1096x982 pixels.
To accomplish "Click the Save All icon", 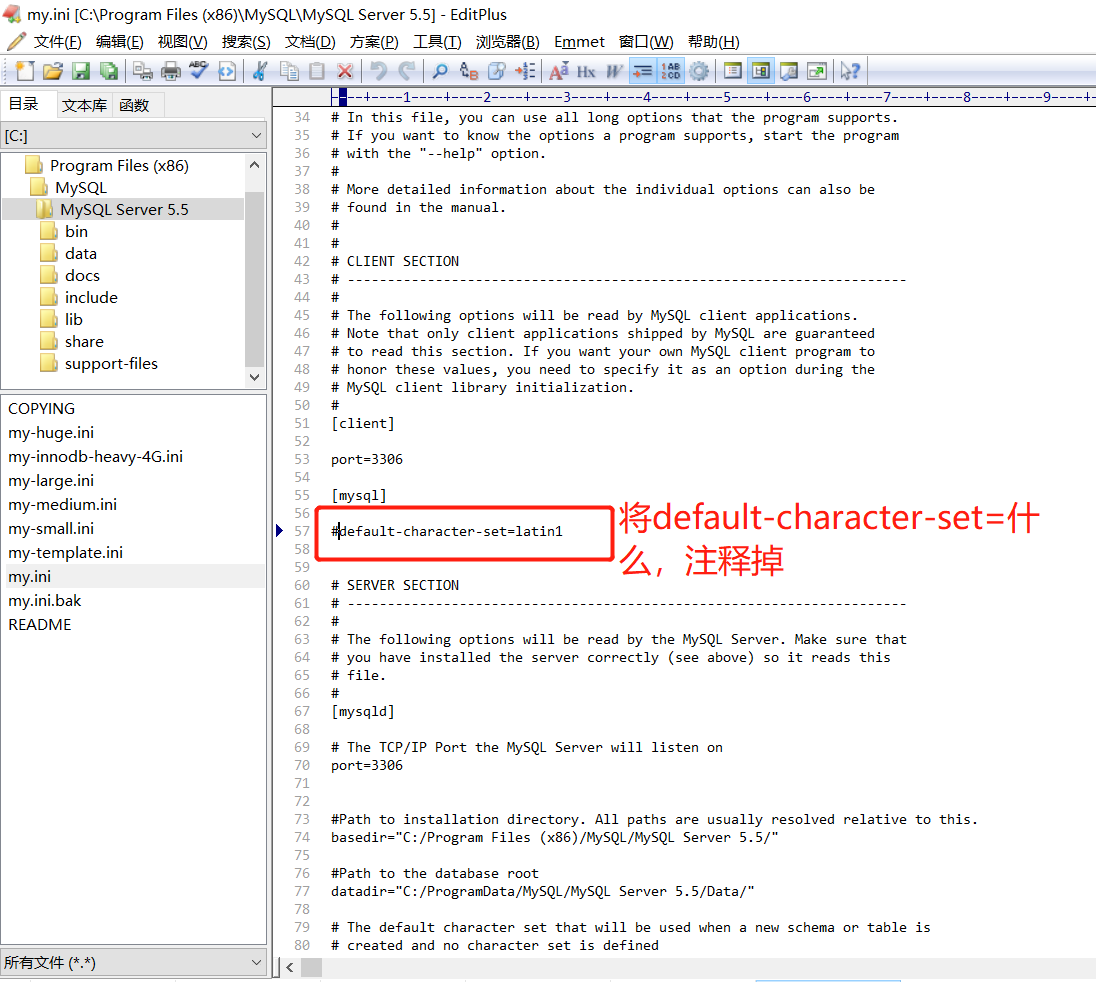I will pos(108,71).
